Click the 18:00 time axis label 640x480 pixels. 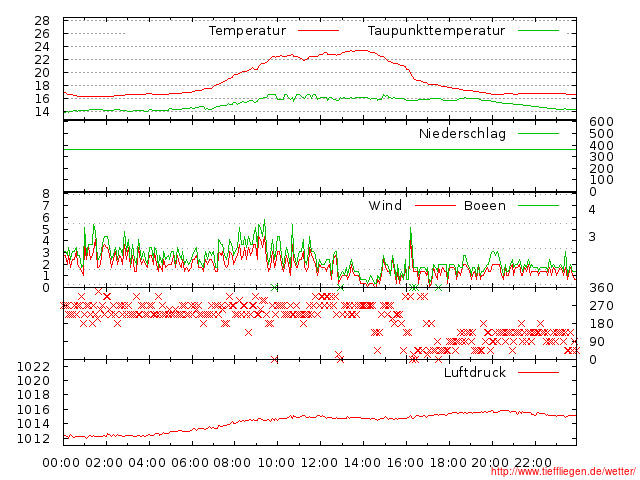coord(448,462)
